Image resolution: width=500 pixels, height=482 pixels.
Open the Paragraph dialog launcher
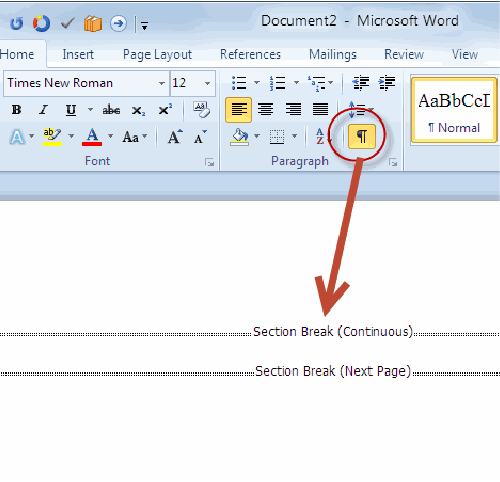click(x=393, y=163)
